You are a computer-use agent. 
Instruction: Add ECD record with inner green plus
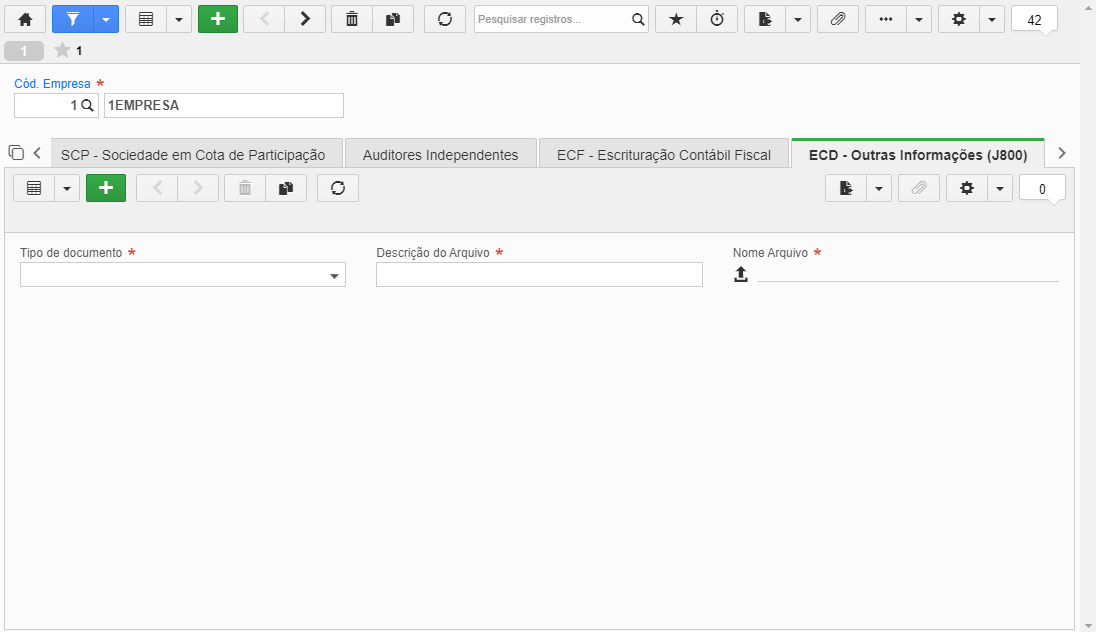pos(106,188)
